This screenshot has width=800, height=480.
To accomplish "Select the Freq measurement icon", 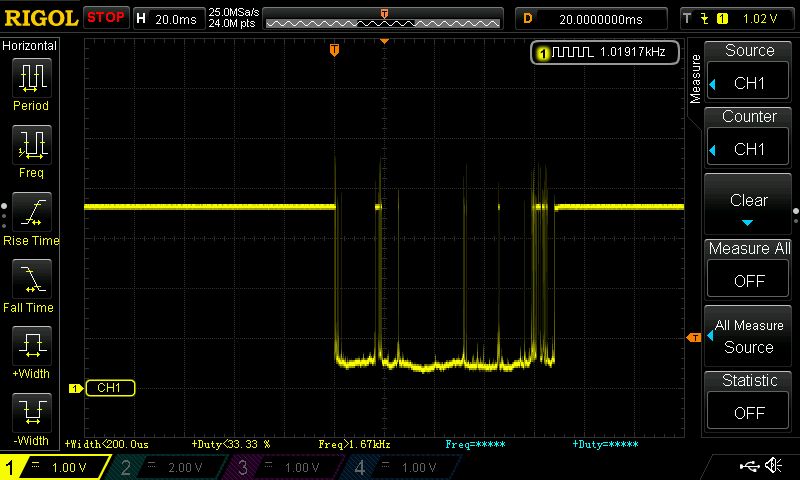I will tap(32, 144).
